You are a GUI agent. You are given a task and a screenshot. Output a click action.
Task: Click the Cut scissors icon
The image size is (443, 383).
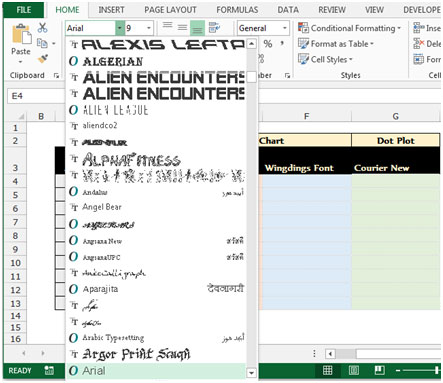click(x=42, y=27)
